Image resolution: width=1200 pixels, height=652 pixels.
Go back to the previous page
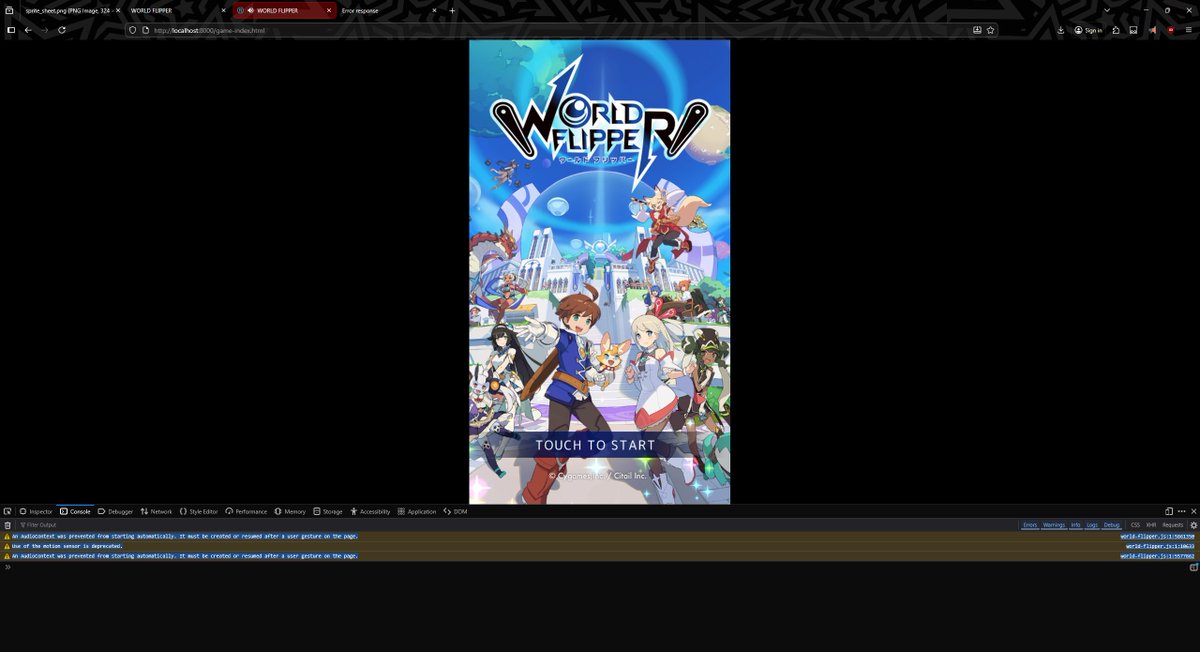point(28,30)
